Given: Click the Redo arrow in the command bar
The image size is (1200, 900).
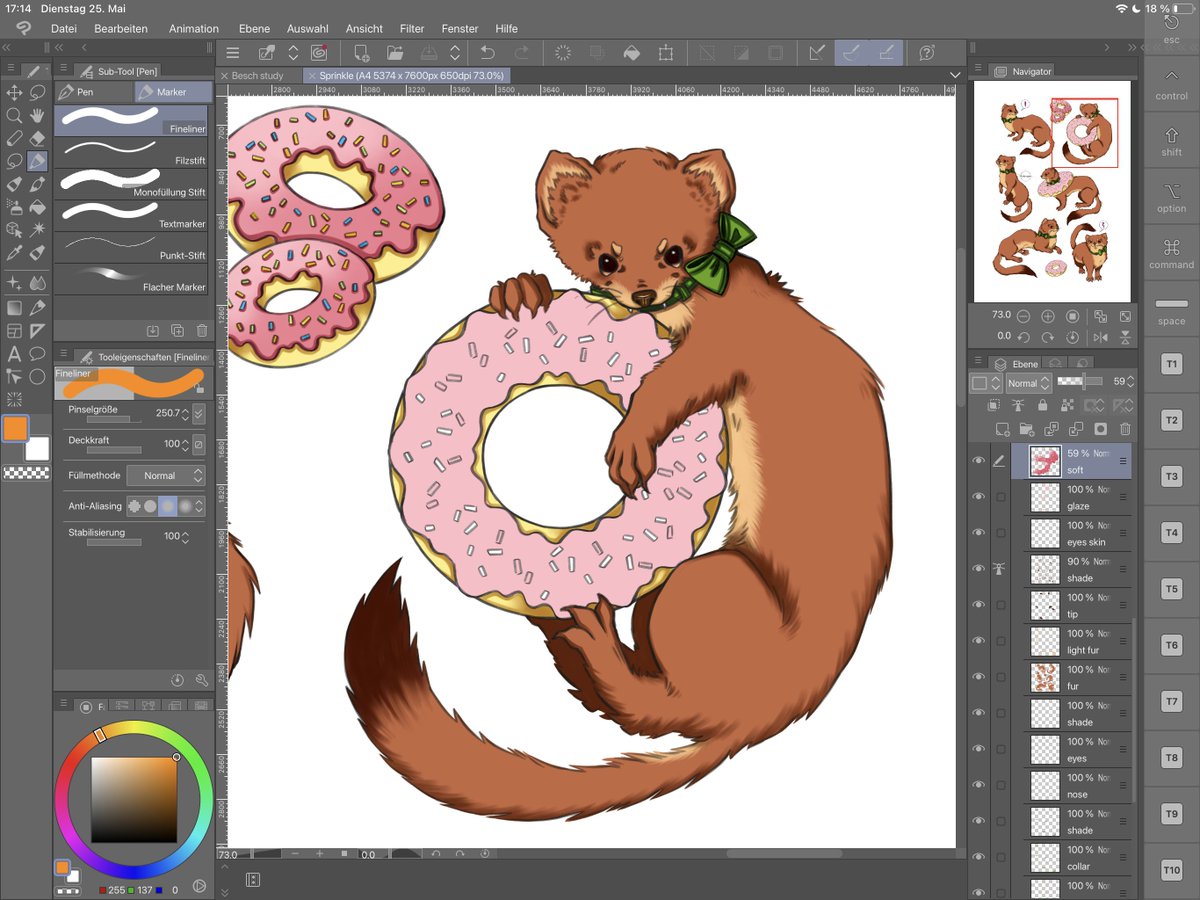Looking at the screenshot, I should point(522,53).
